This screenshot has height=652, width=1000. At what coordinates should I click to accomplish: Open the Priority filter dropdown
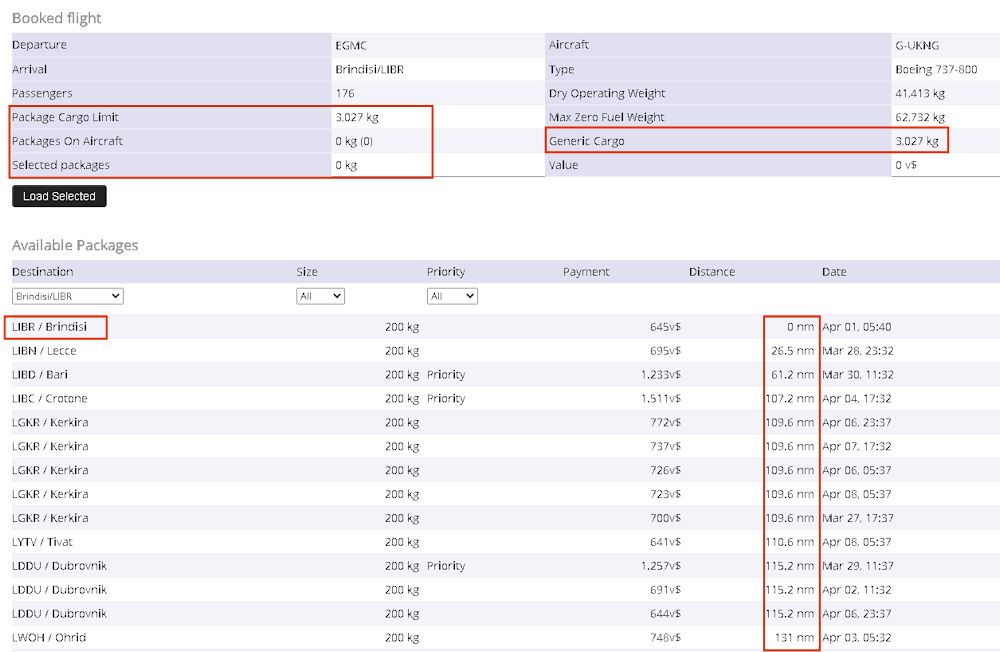pyautogui.click(x=452, y=296)
